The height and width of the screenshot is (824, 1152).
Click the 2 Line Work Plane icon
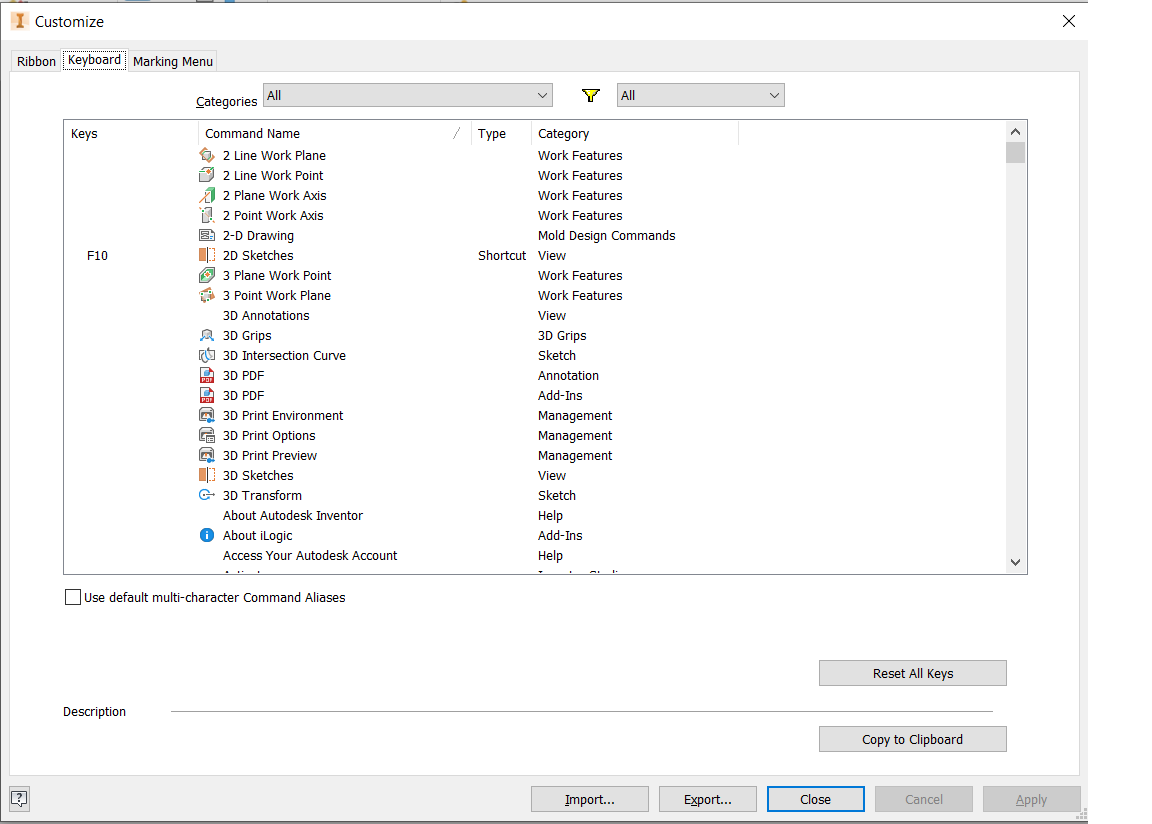click(x=207, y=155)
